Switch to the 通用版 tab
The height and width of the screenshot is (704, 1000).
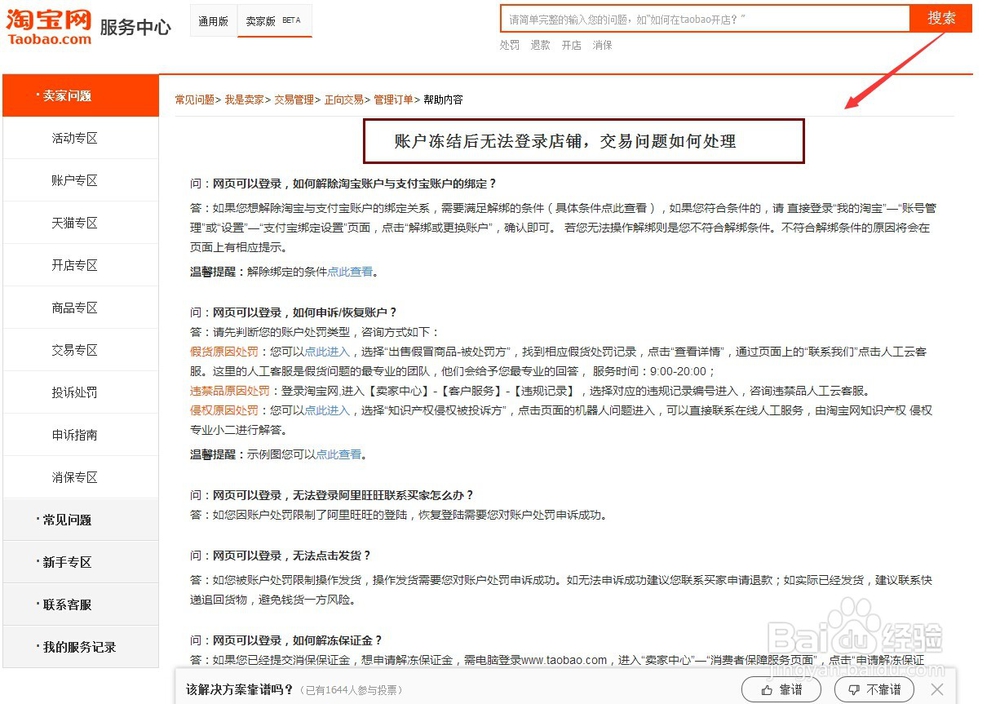[212, 20]
